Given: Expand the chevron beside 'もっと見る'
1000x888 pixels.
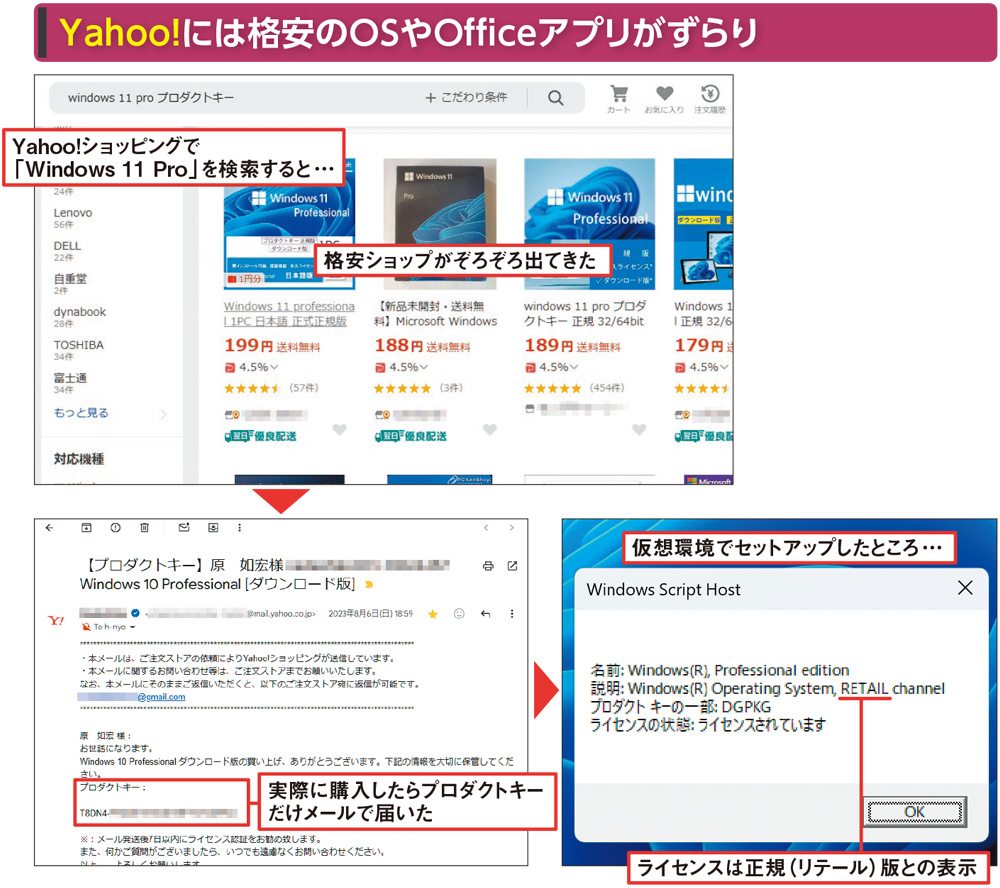Looking at the screenshot, I should pos(163,414).
